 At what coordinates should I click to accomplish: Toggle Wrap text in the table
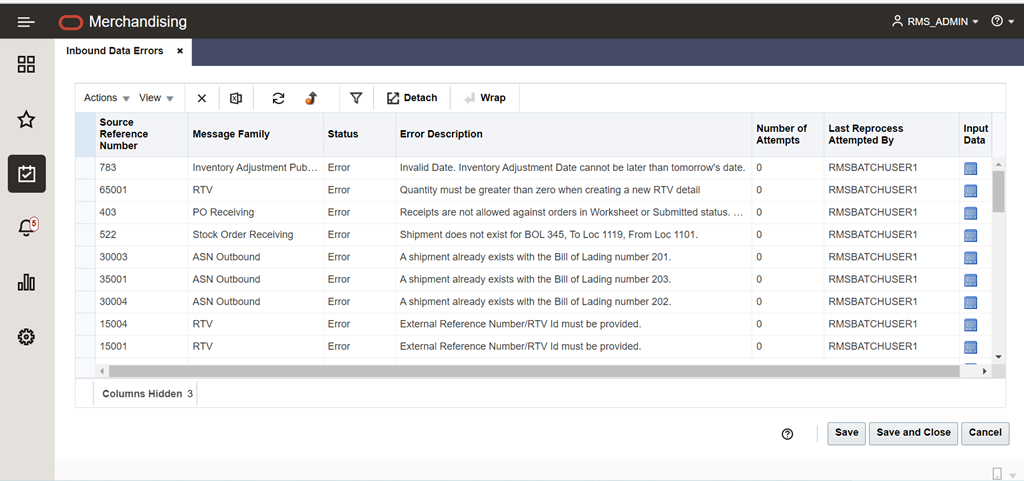(x=485, y=98)
